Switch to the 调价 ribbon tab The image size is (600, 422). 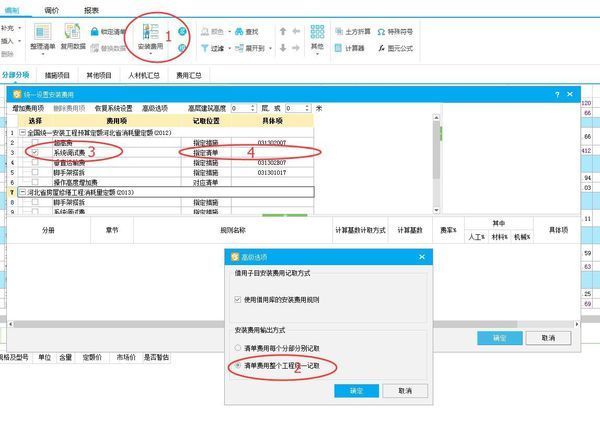(x=52, y=10)
